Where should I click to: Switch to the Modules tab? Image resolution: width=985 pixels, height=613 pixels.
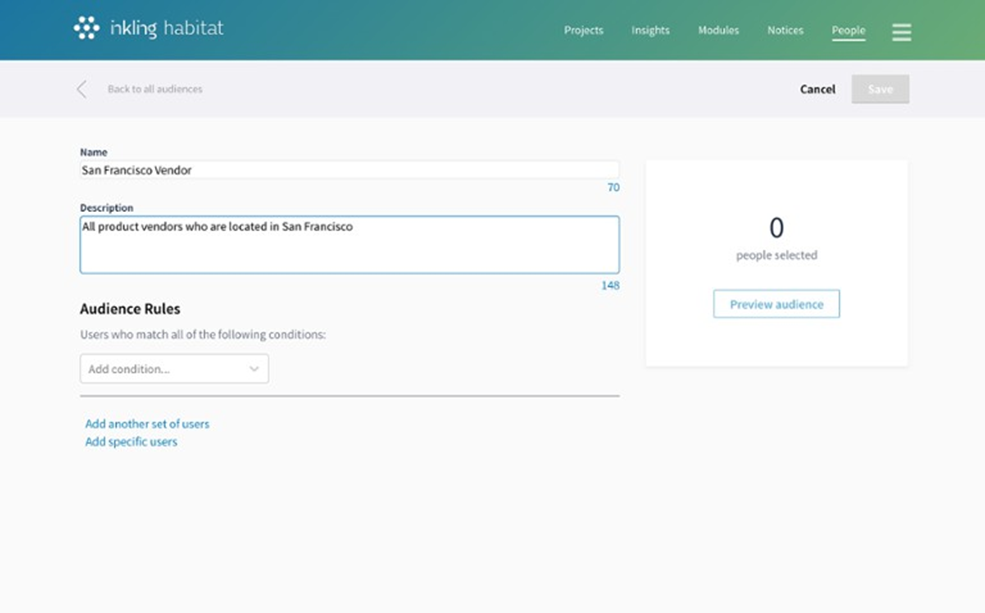(718, 31)
